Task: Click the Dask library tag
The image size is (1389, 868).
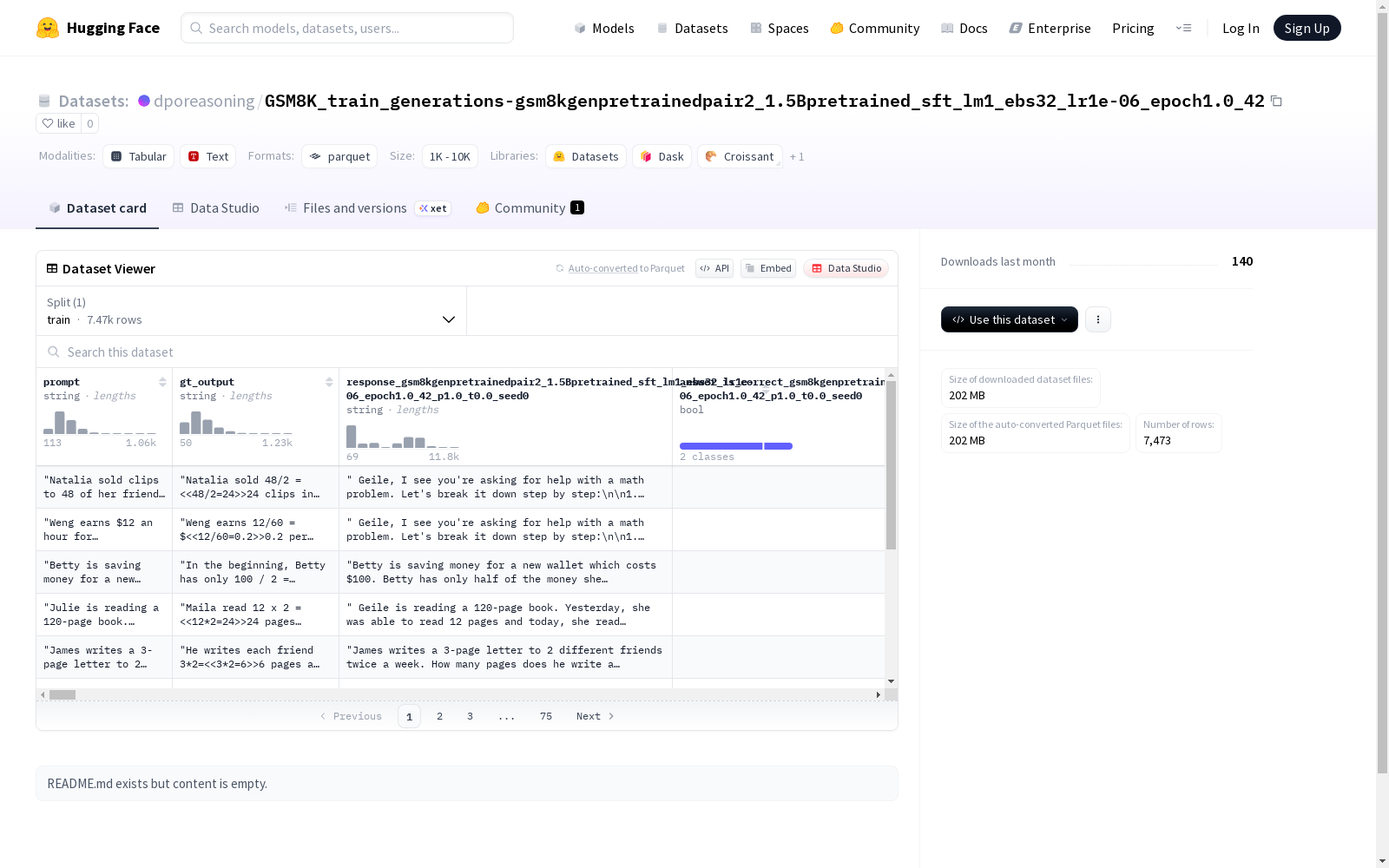Action: [x=662, y=156]
